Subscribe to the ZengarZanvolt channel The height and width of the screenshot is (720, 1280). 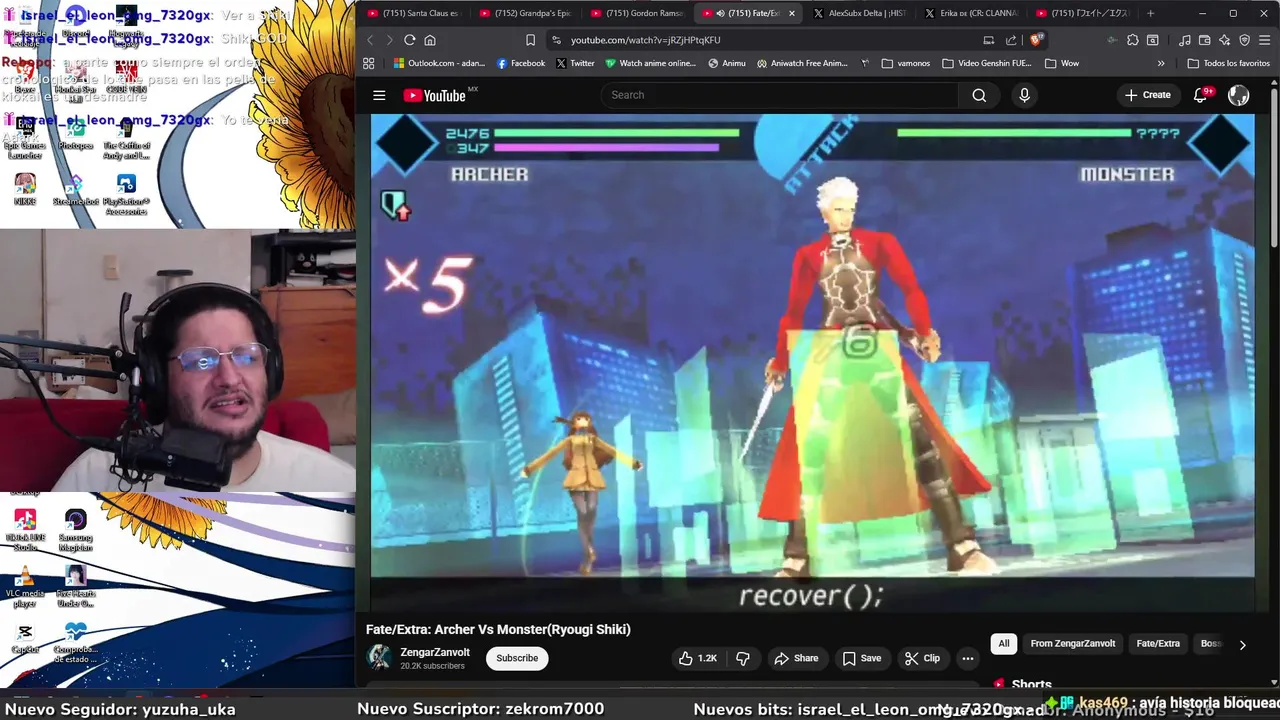coord(517,658)
